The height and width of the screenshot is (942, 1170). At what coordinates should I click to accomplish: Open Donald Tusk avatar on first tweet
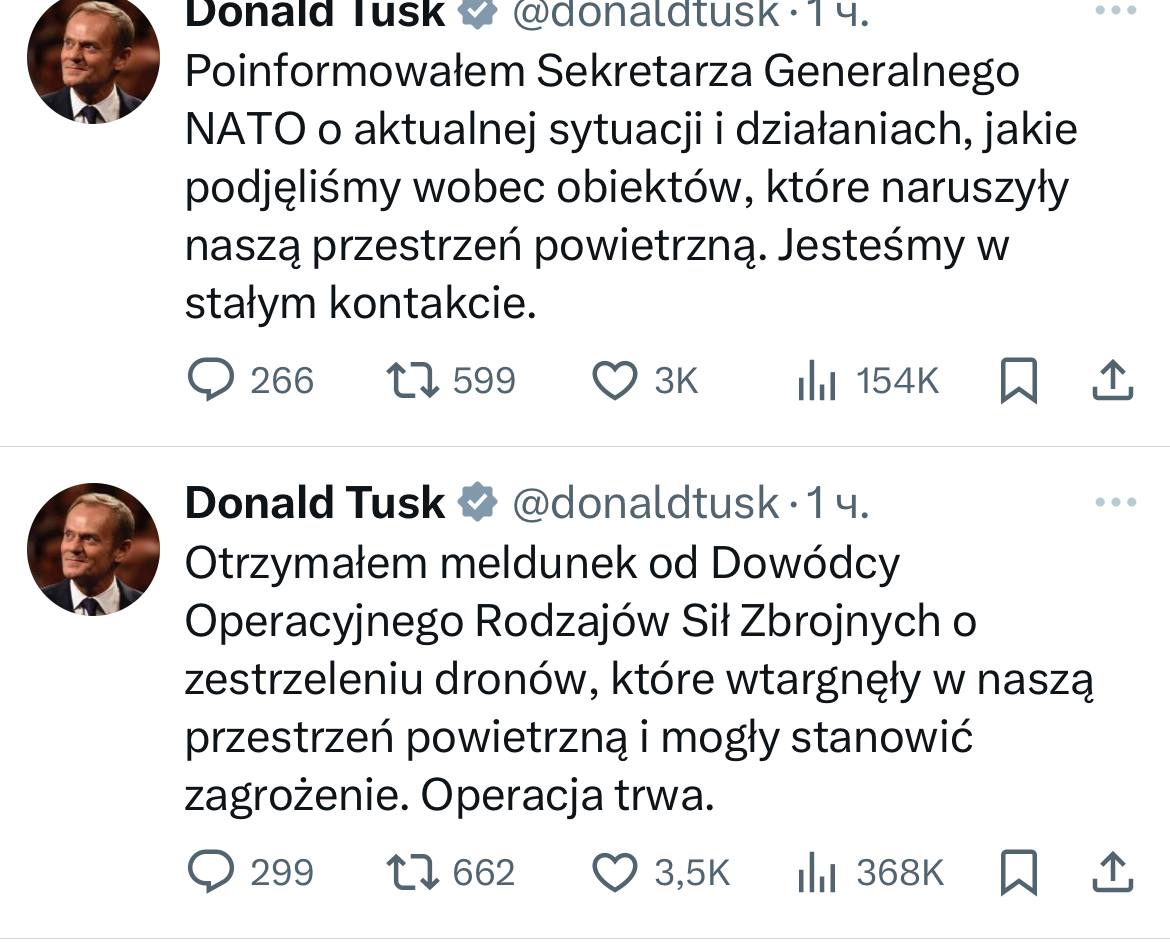93,58
